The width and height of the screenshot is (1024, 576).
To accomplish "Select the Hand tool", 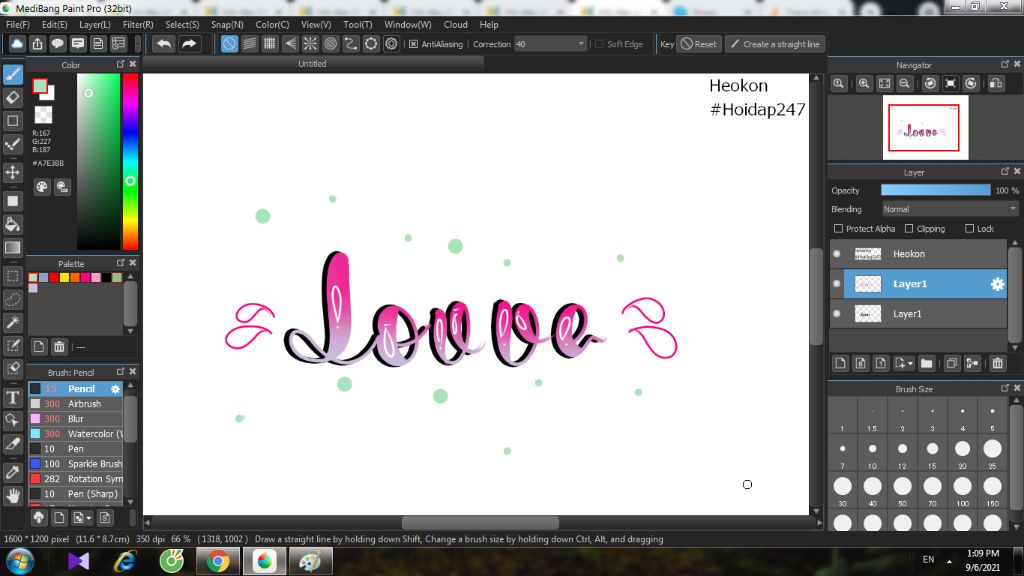I will [x=13, y=496].
